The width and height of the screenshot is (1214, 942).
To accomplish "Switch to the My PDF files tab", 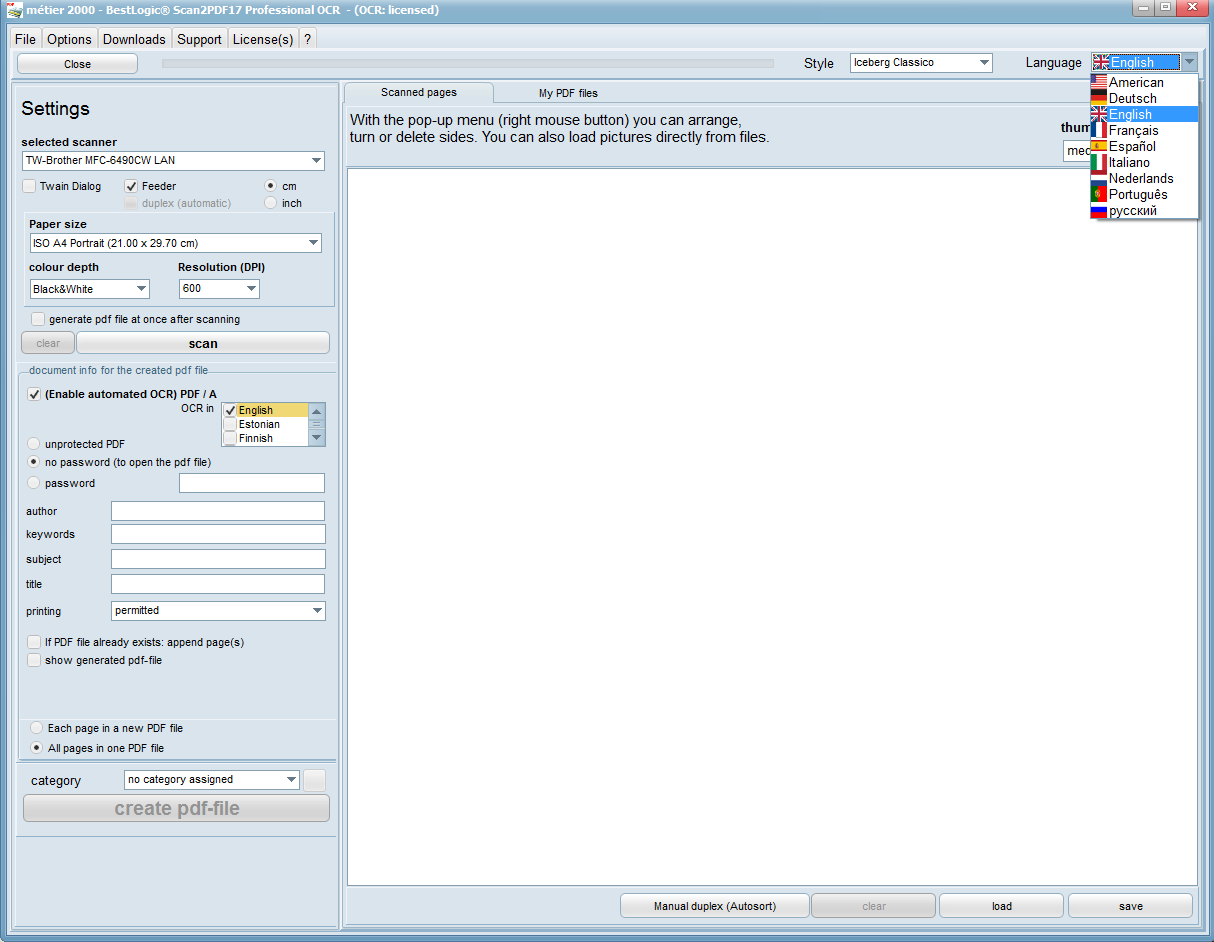I will (x=568, y=93).
